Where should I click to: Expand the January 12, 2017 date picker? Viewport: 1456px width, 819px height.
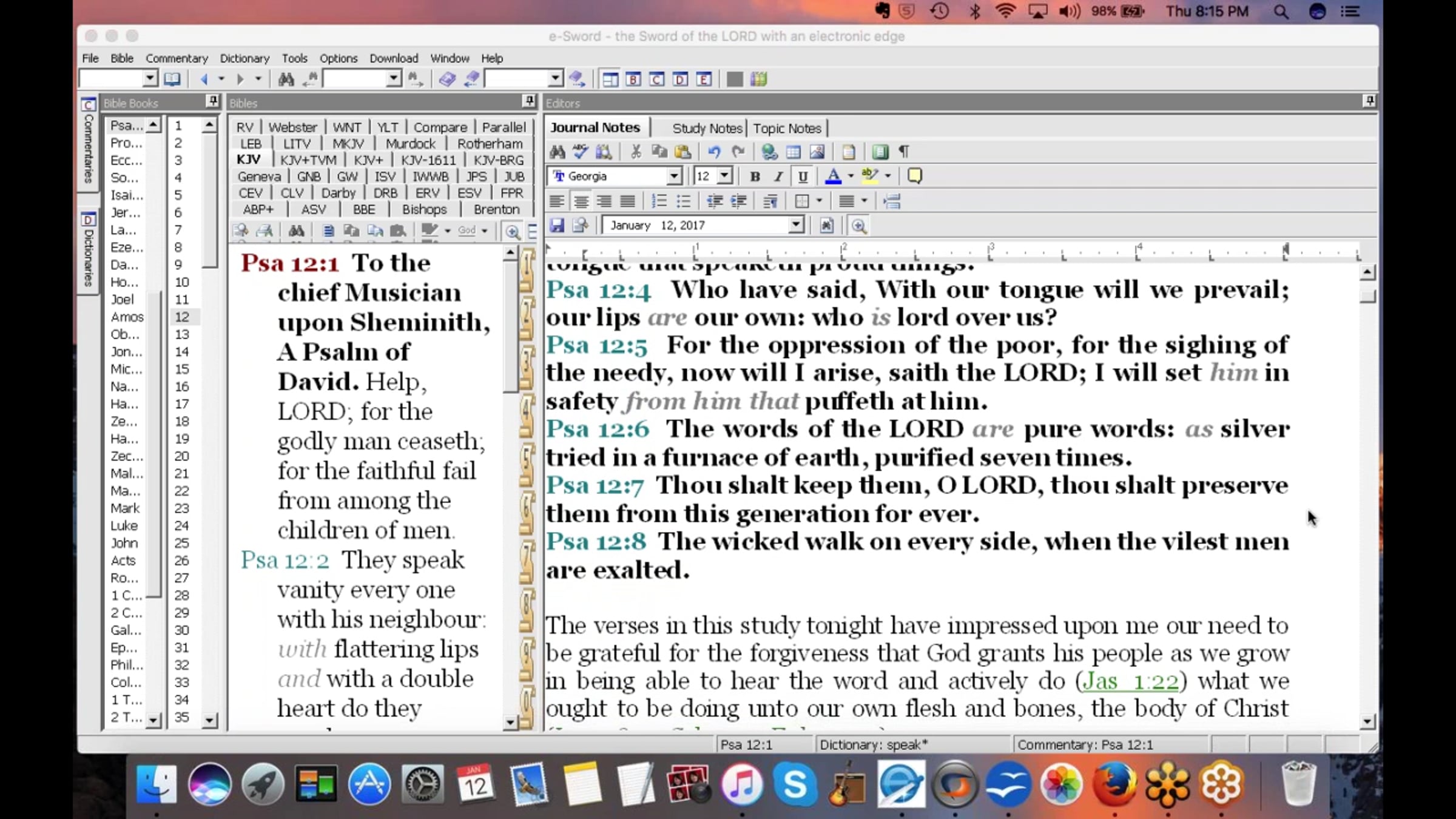click(795, 226)
